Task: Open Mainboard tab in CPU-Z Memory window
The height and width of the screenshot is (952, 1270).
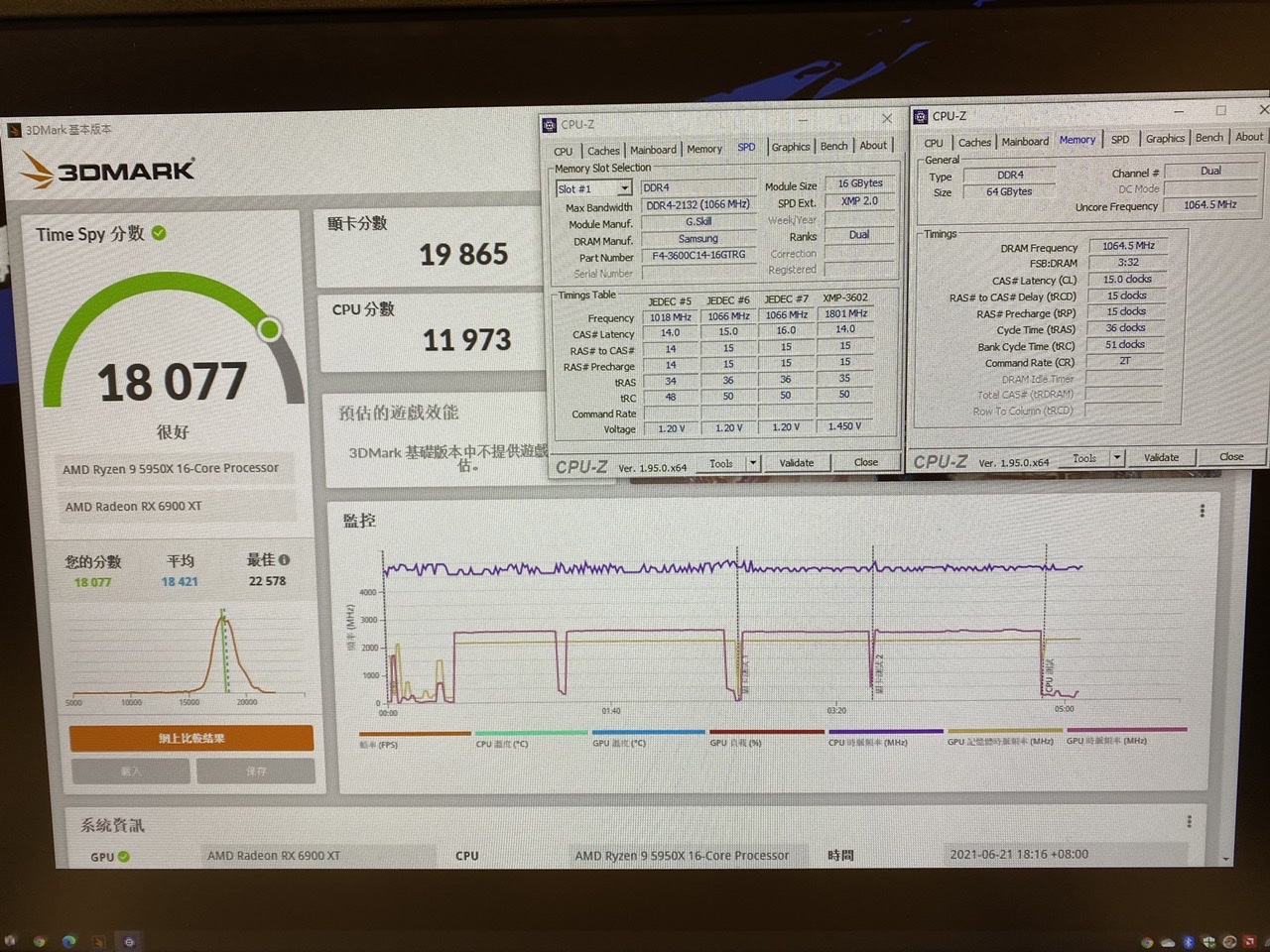Action: click(x=1025, y=141)
